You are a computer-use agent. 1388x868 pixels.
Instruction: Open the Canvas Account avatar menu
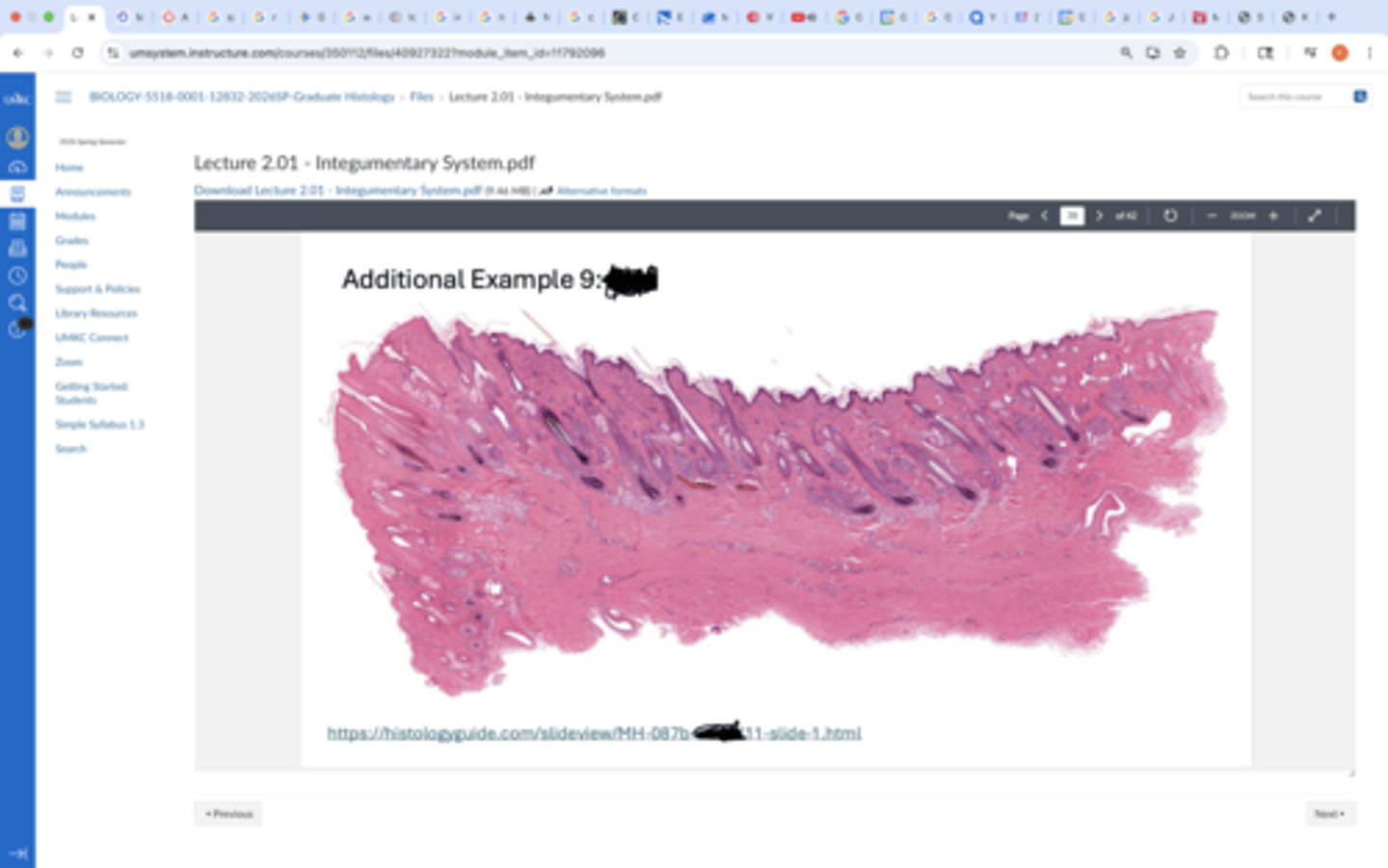click(17, 138)
